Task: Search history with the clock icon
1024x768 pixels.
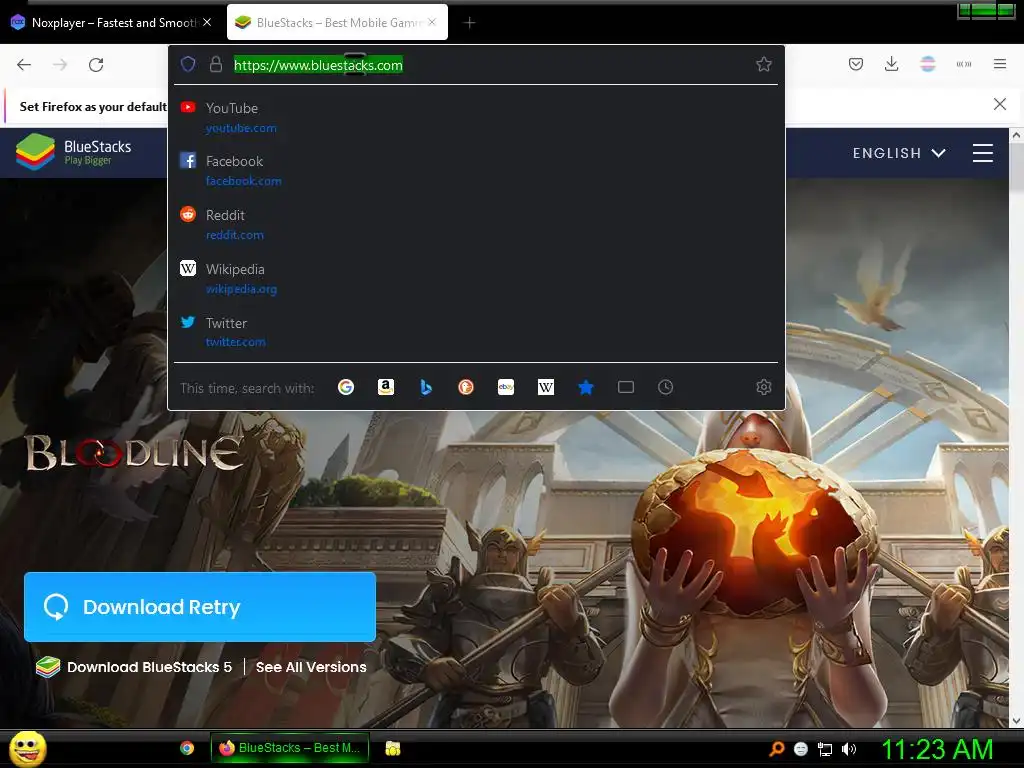Action: [665, 387]
